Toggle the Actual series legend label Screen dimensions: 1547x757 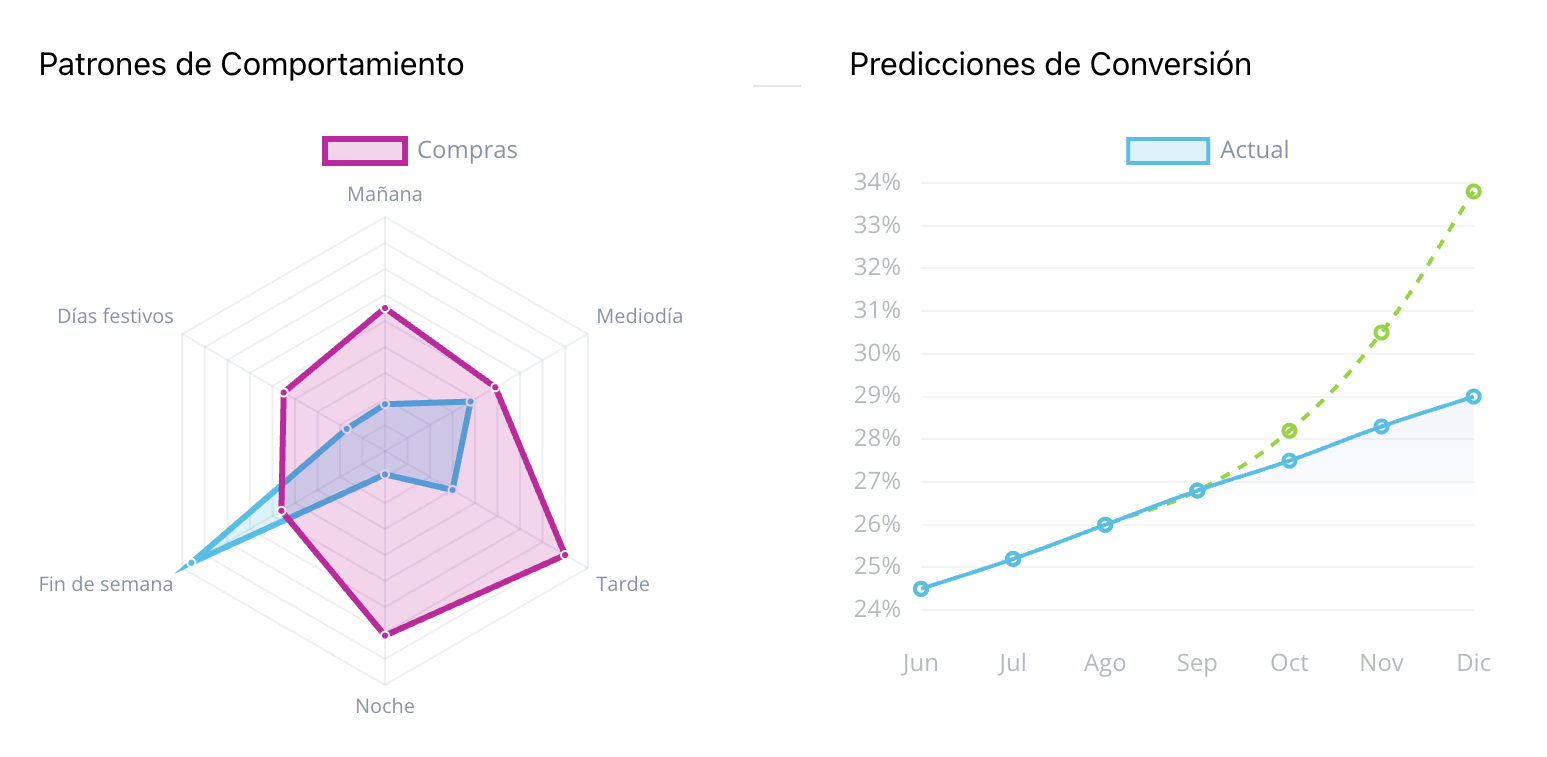[1254, 150]
